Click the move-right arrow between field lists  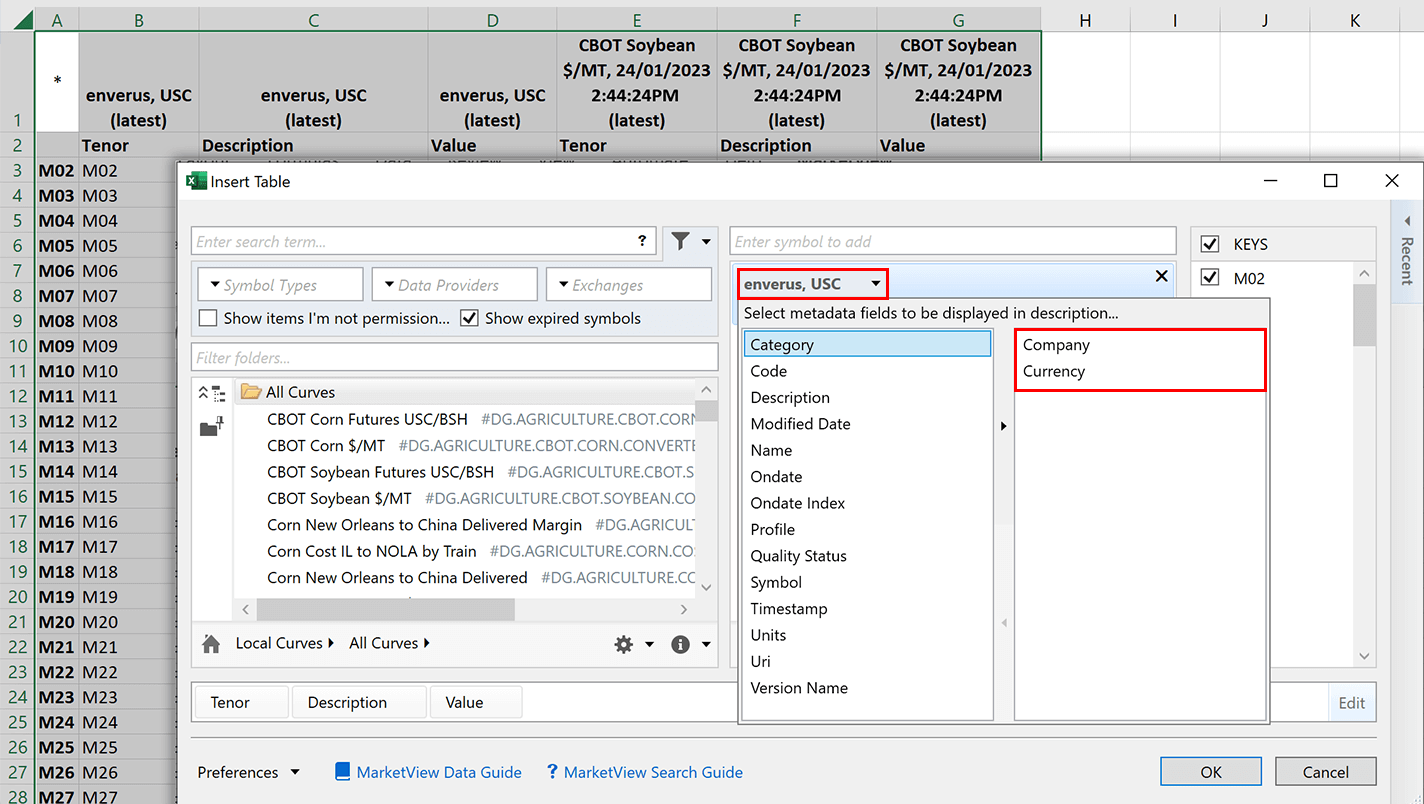pos(1003,426)
